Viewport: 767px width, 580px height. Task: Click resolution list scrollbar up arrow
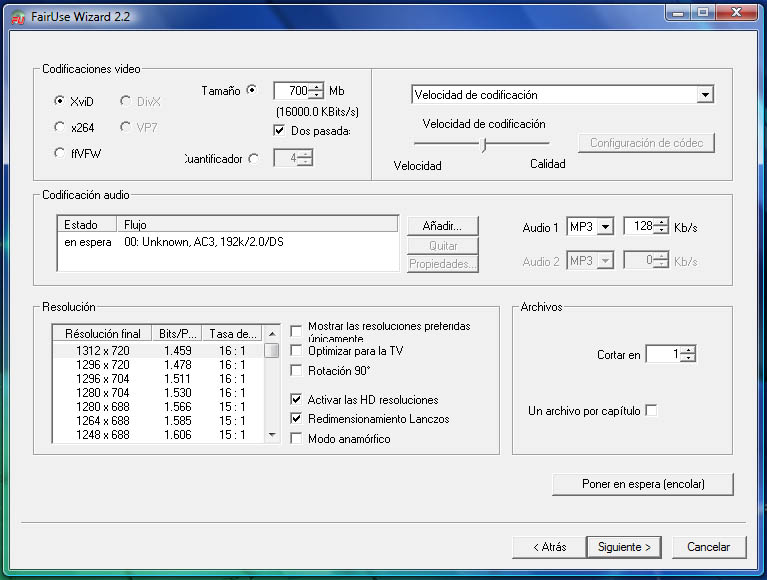point(272,334)
